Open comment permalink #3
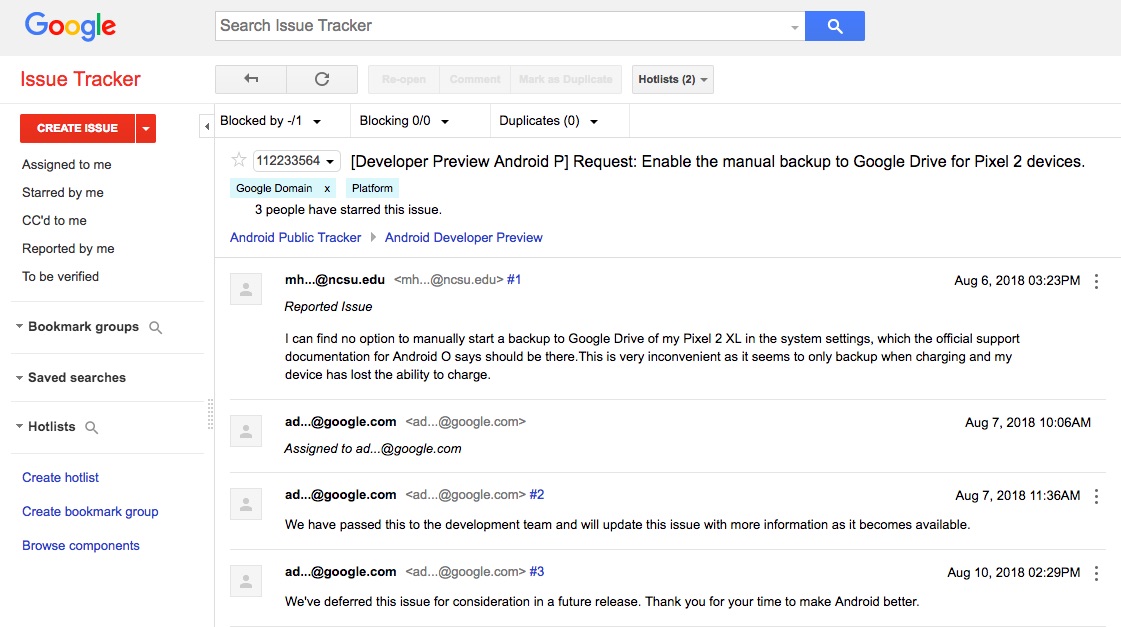1121x627 pixels. click(x=537, y=571)
